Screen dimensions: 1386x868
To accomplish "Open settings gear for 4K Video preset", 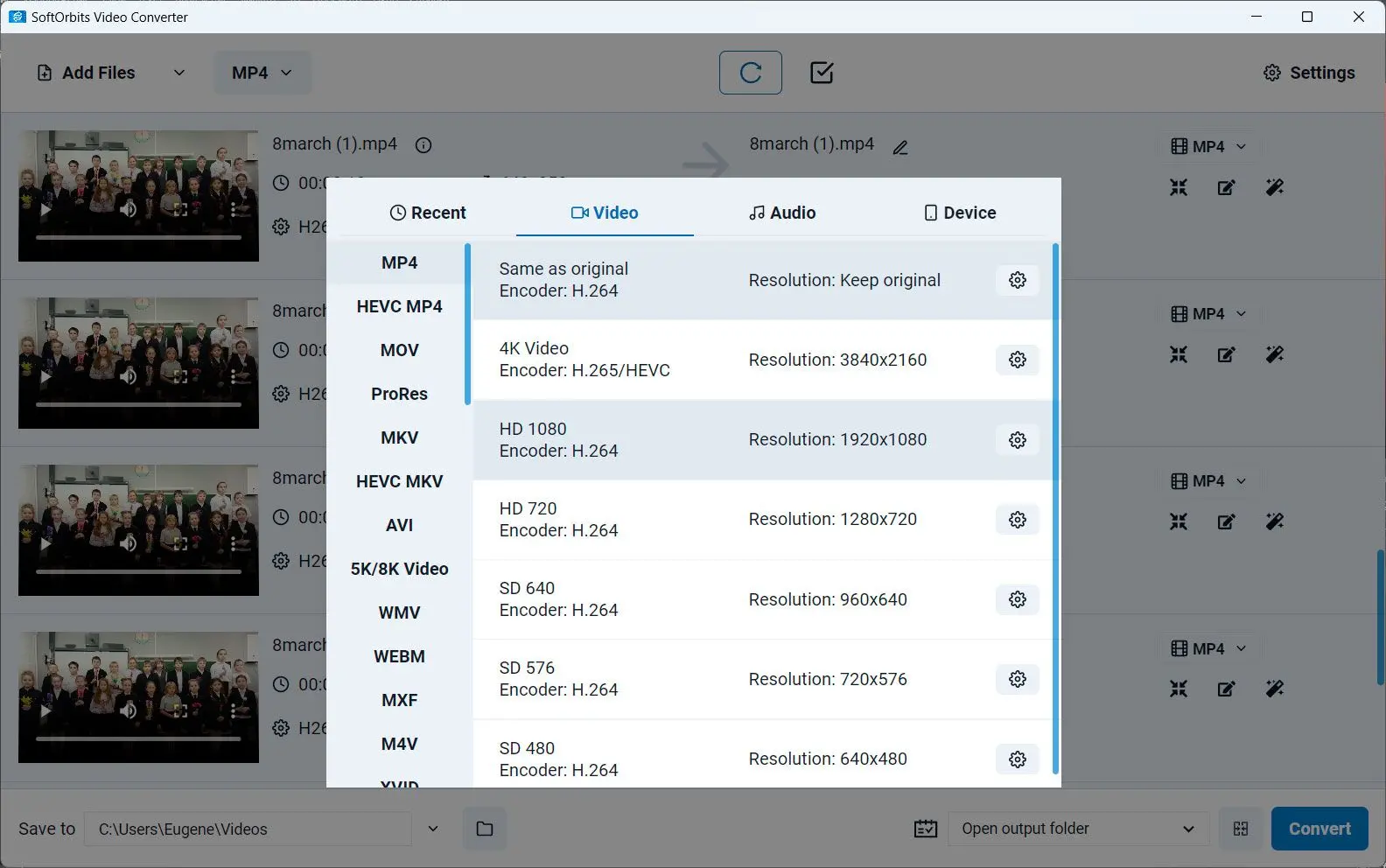I will 1017,360.
